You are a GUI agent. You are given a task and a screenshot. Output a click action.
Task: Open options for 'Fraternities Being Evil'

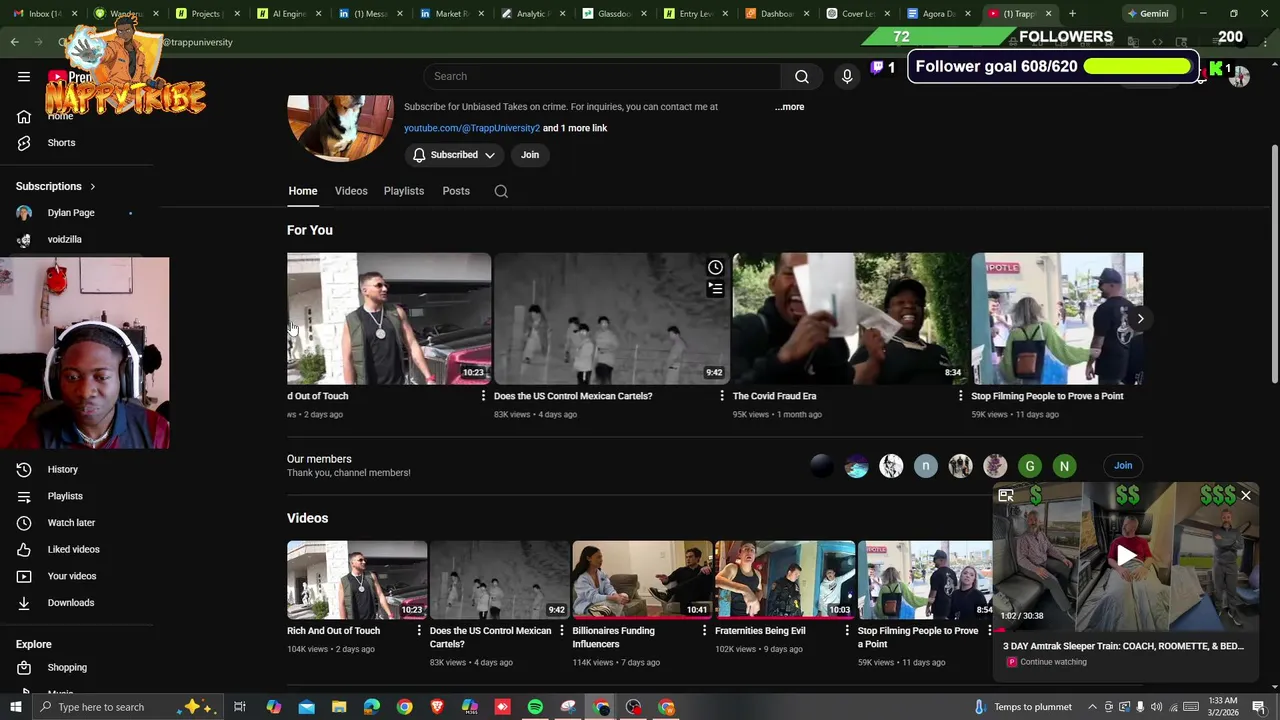pos(847,631)
